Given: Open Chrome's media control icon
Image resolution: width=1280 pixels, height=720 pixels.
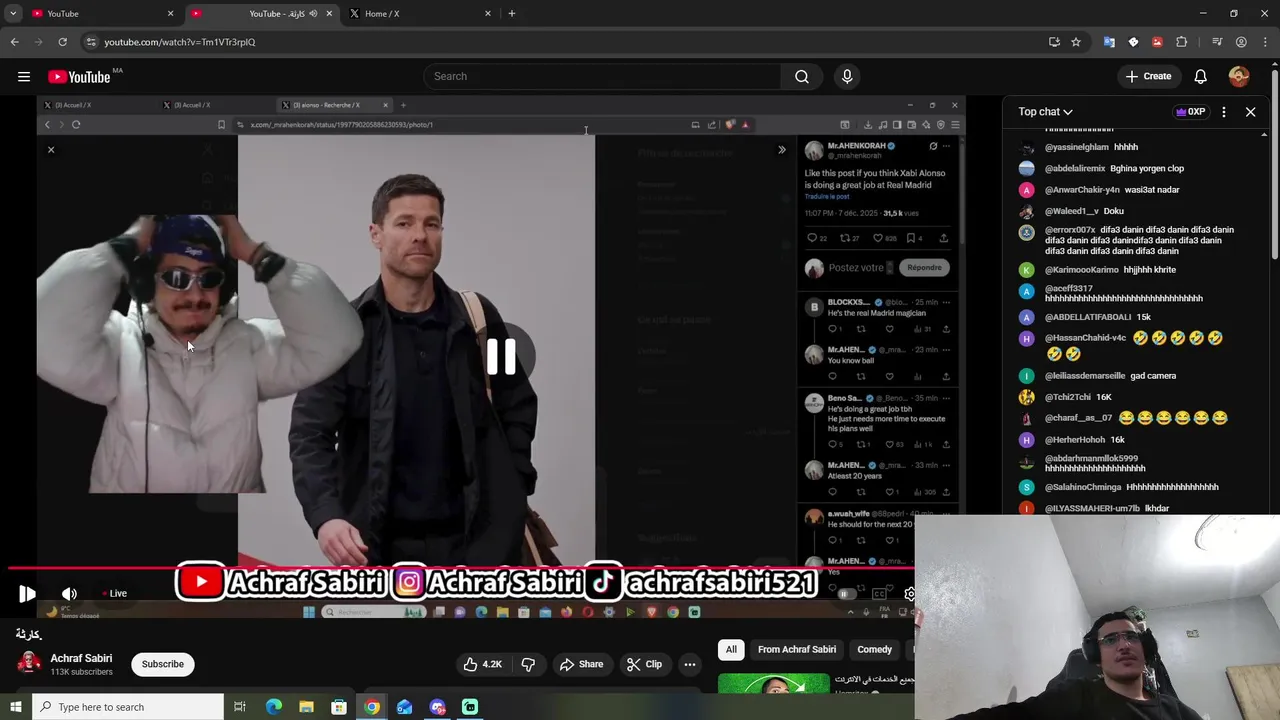Looking at the screenshot, I should tap(1217, 42).
